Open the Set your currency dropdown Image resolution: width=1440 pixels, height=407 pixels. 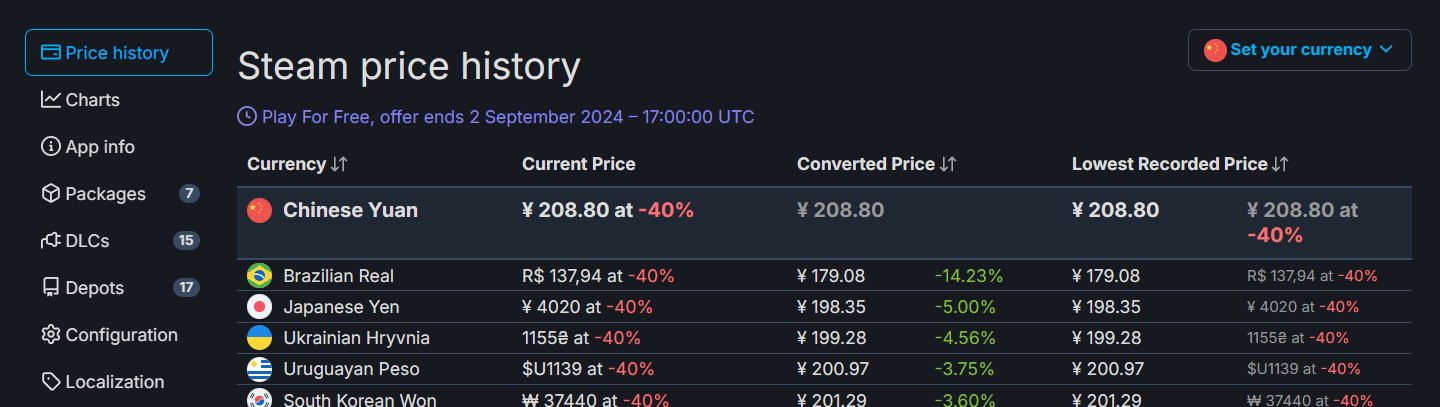(1299, 50)
